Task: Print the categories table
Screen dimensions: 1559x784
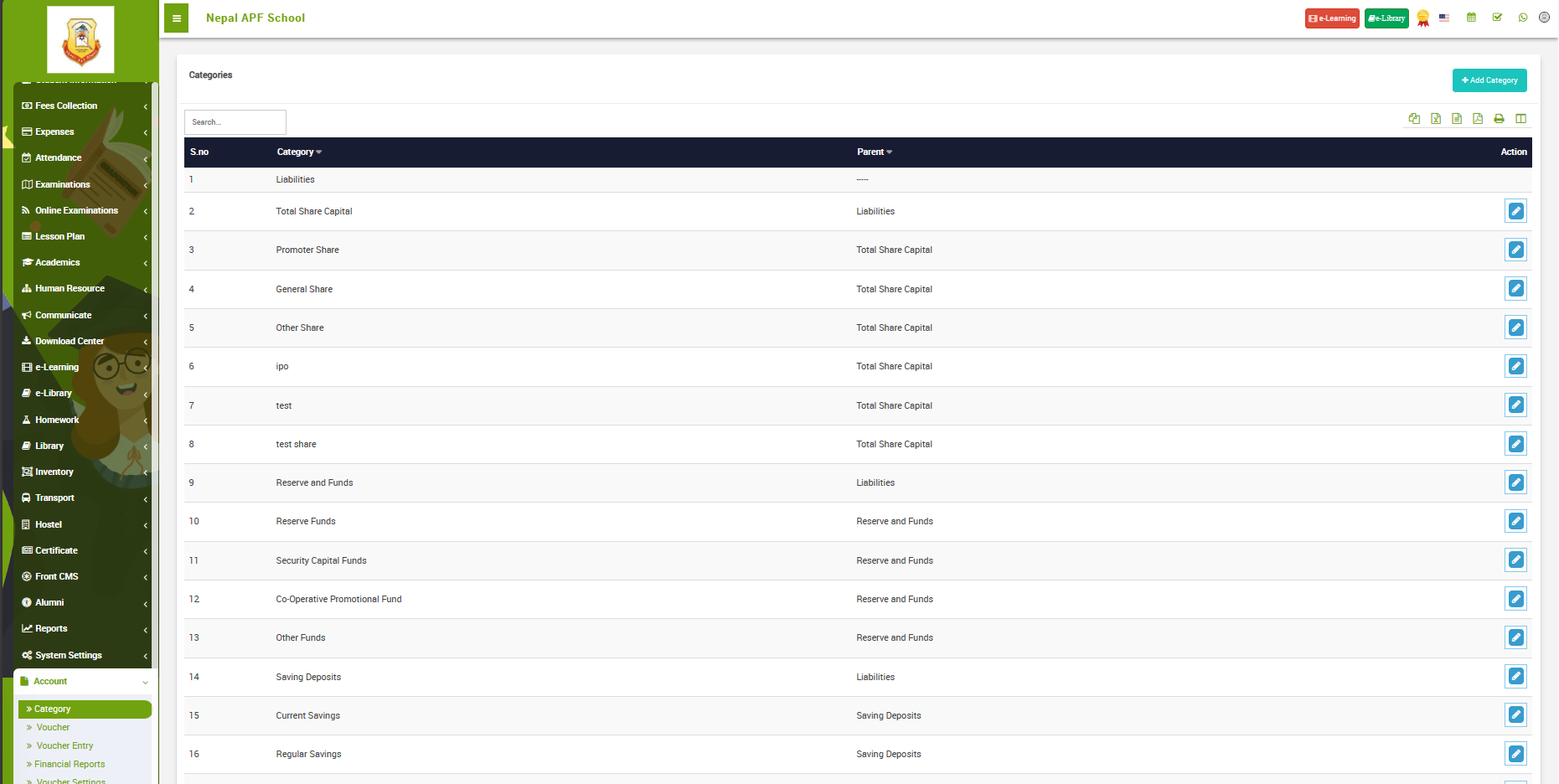Action: (x=1499, y=119)
